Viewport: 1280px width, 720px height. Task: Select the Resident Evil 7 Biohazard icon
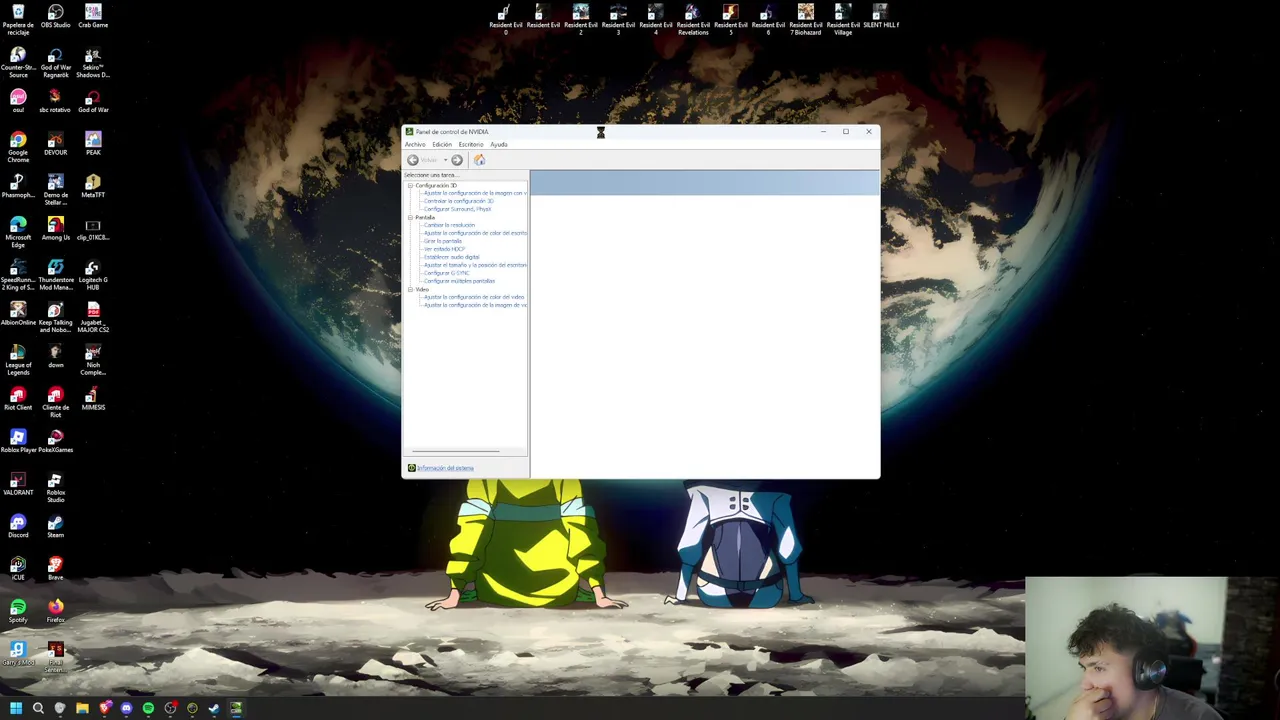pyautogui.click(x=806, y=20)
